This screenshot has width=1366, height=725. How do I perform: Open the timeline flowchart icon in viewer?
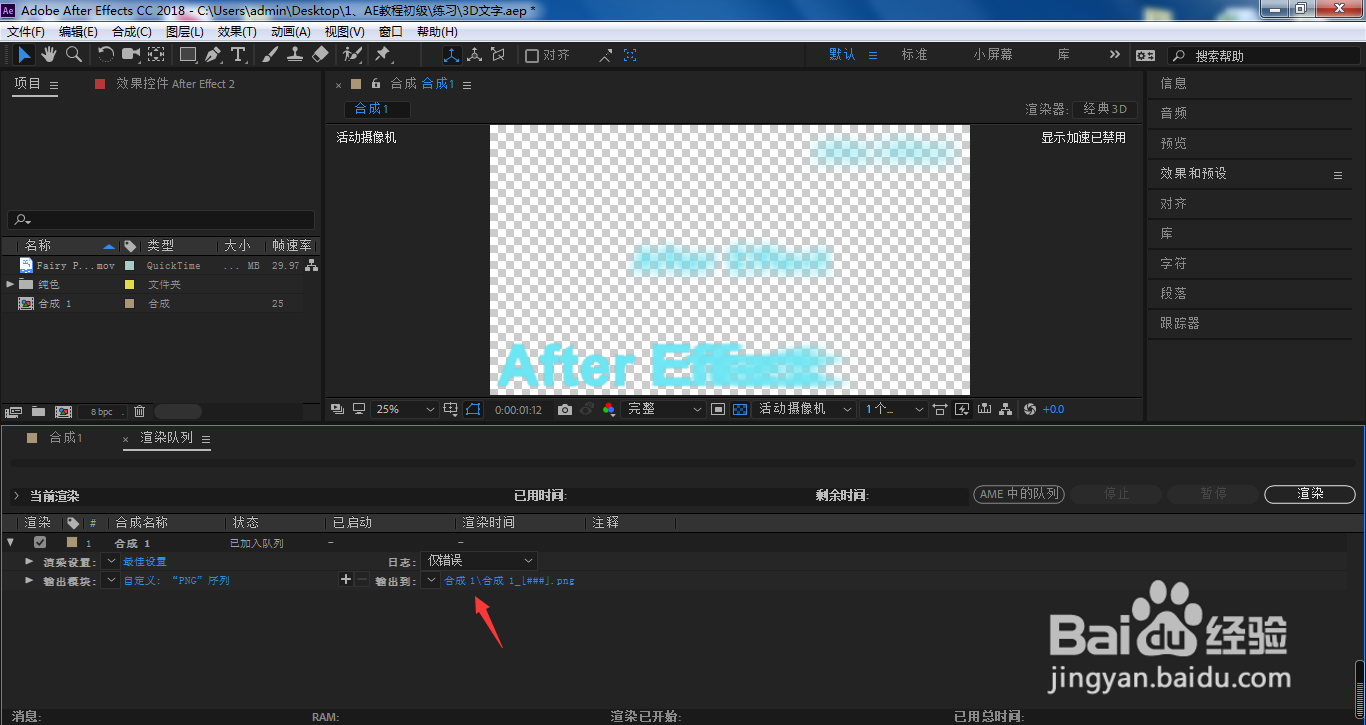click(1007, 409)
